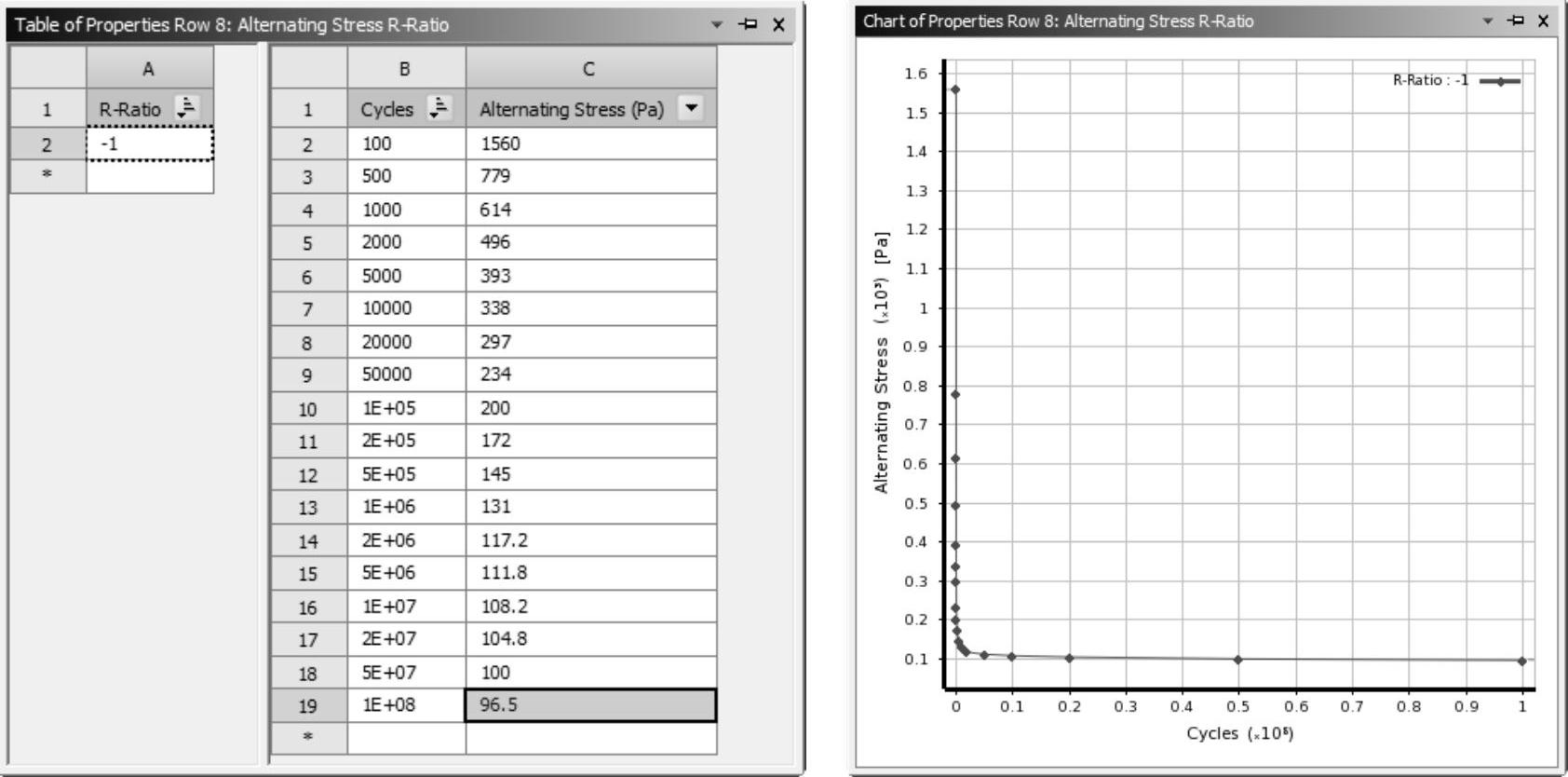Click the chart data point at 1560 Pa

point(955,89)
